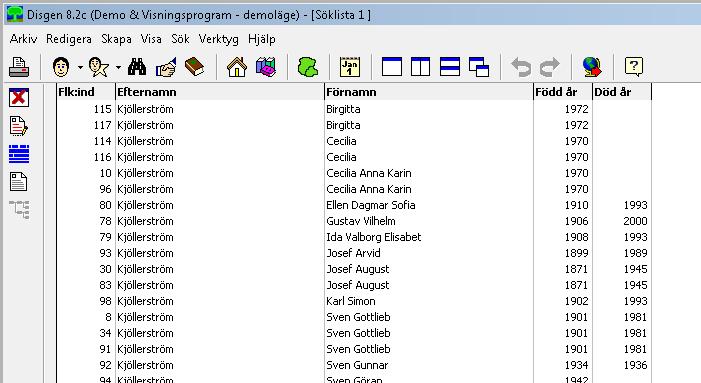This screenshot has width=701, height=383.
Task: Click the tree structure sidebar icon
Action: tap(19, 210)
